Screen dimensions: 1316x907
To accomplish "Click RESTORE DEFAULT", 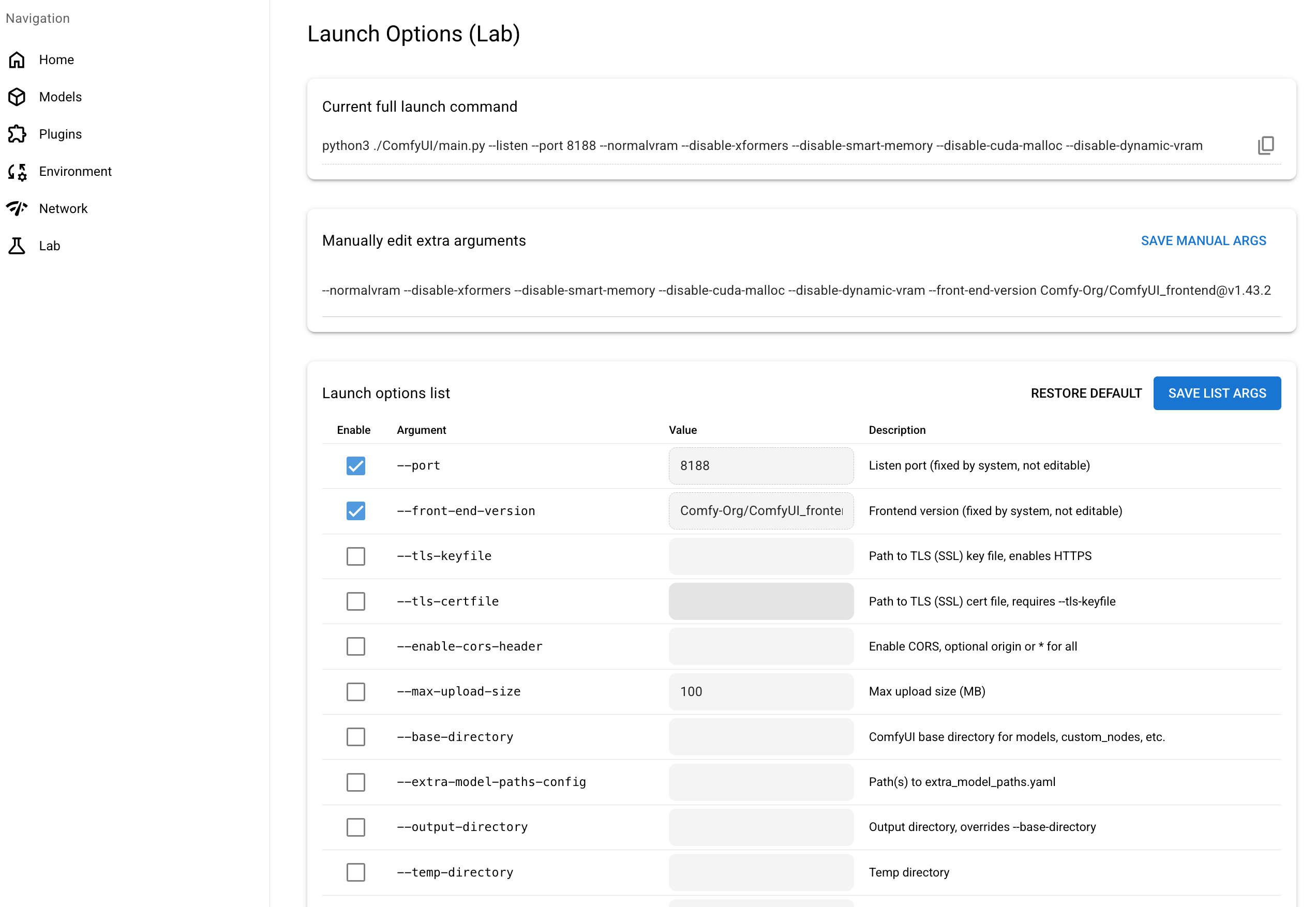I will click(x=1086, y=394).
